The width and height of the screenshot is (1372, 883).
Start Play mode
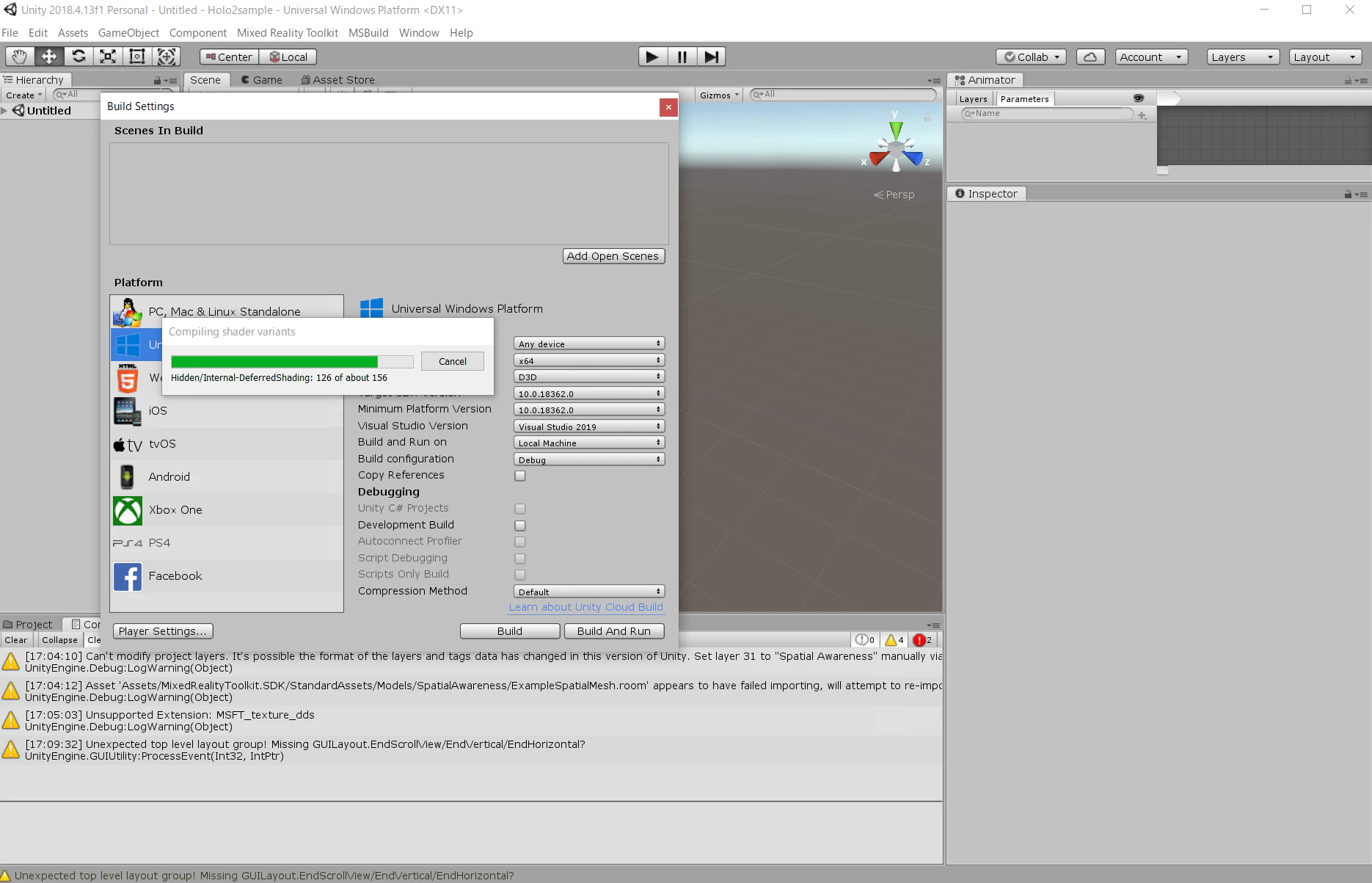(x=652, y=57)
